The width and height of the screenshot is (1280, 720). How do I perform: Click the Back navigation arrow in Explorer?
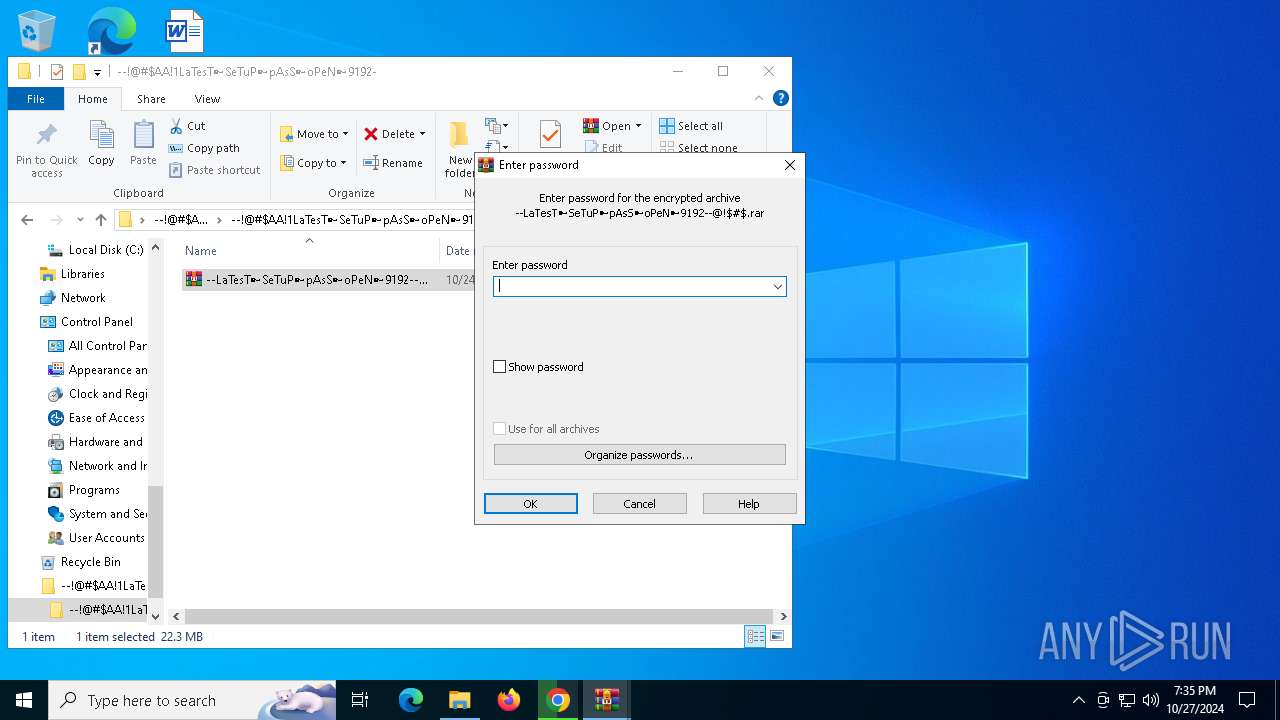(x=27, y=220)
